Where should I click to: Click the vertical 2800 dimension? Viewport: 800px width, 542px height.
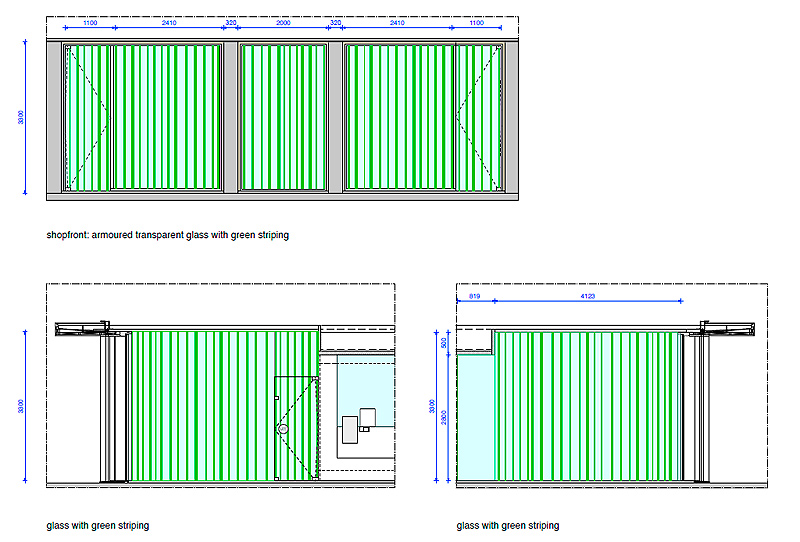coord(444,417)
